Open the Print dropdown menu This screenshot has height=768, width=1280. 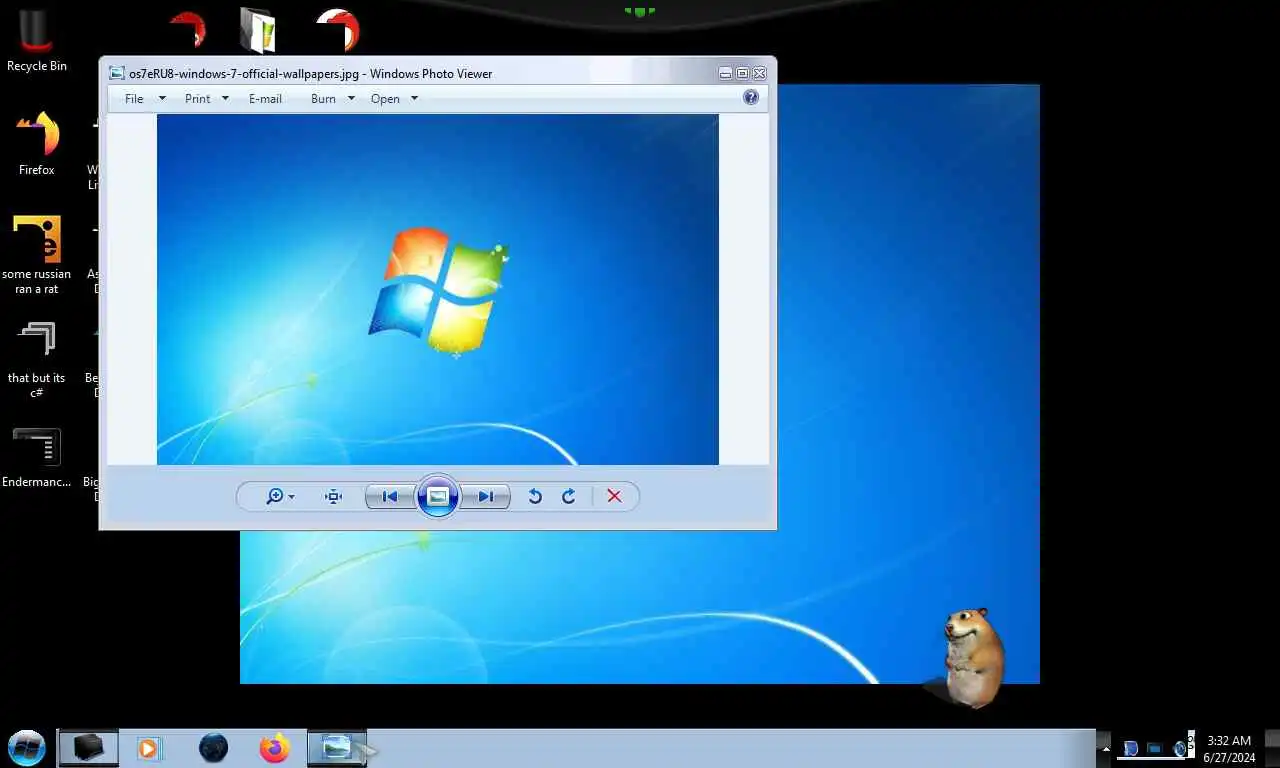point(207,99)
